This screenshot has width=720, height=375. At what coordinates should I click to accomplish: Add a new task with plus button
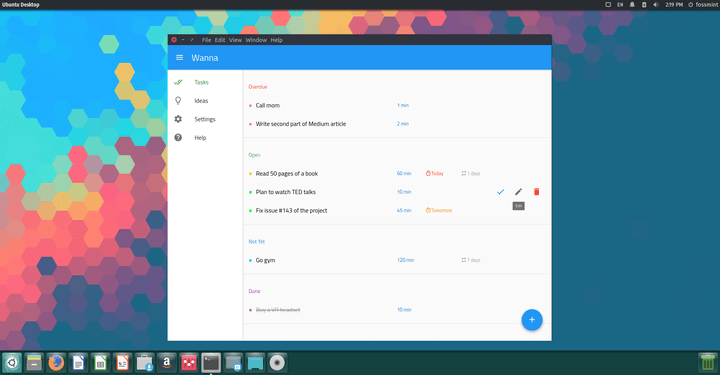(x=532, y=320)
